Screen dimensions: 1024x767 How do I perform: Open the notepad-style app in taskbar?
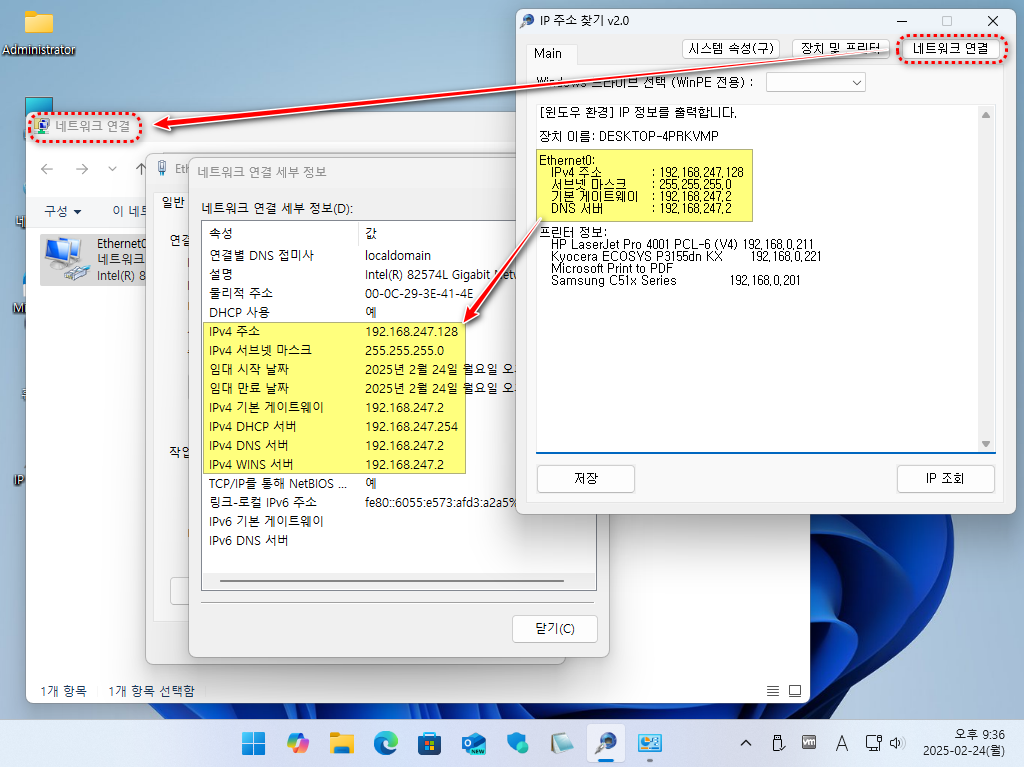562,743
